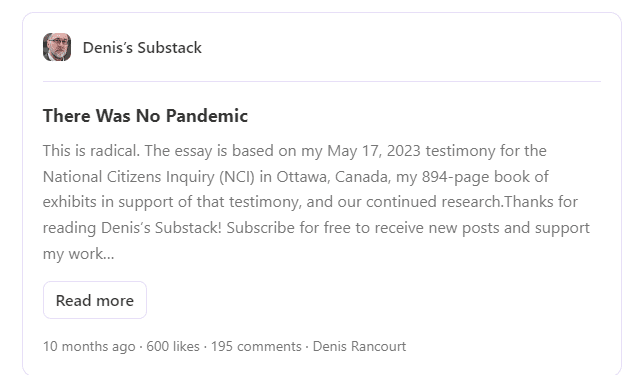Click the This is radical opening sentence
636x375 pixels.
point(91,151)
